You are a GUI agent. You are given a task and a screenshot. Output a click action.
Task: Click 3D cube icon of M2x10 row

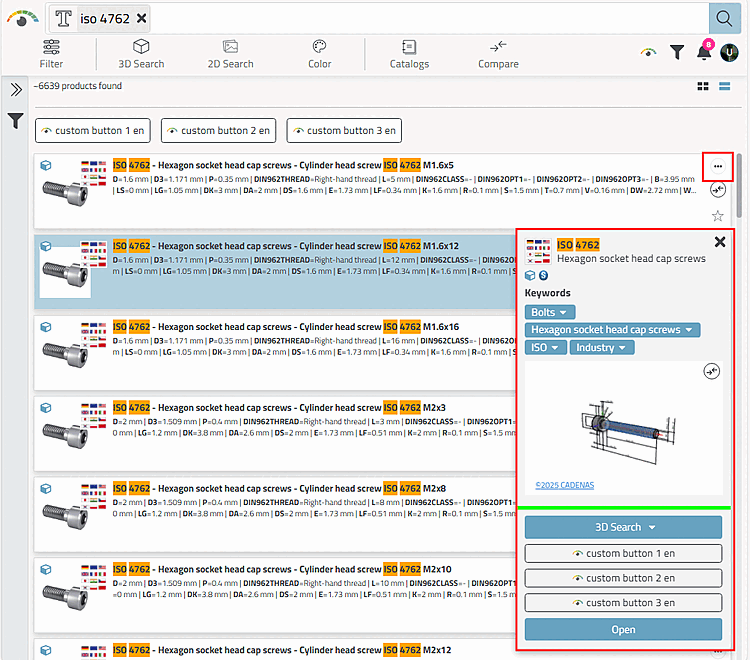(x=46, y=569)
